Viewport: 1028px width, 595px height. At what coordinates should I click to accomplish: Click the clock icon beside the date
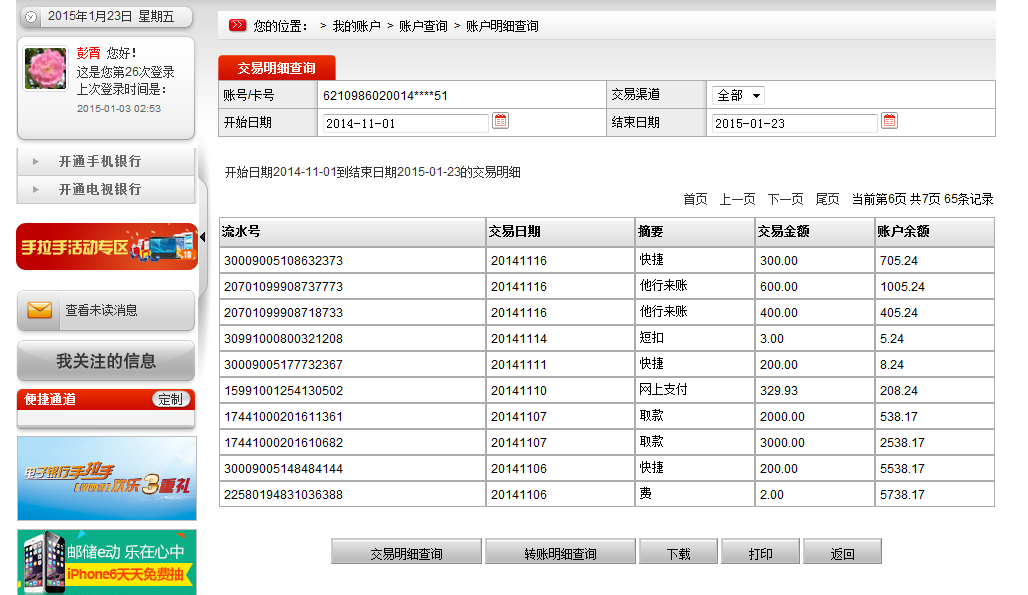coord(31,17)
